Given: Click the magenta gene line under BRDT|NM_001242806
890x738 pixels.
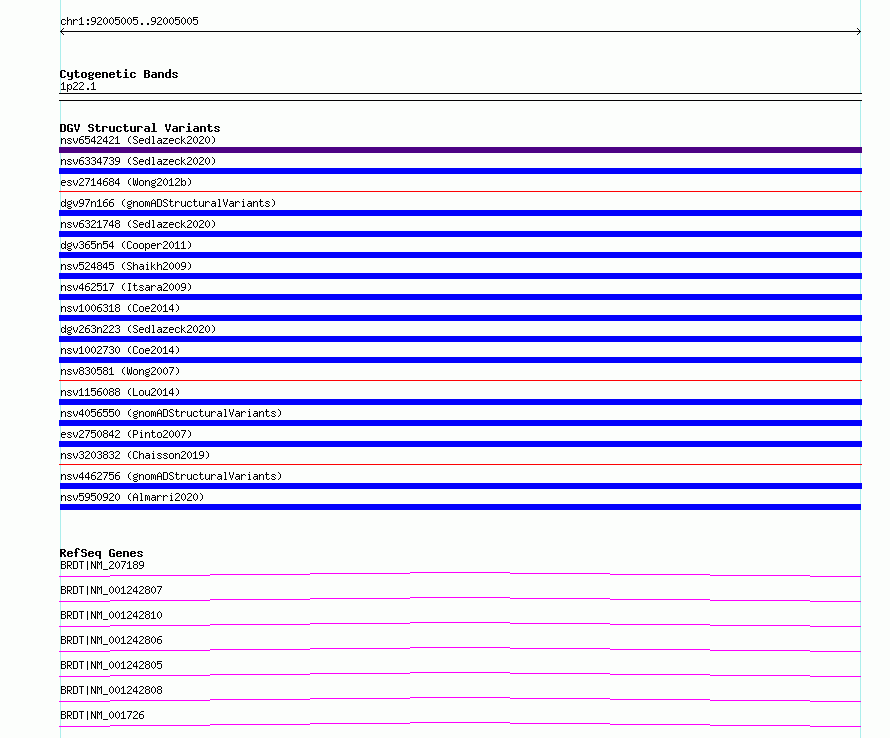Looking at the screenshot, I should tap(460, 649).
